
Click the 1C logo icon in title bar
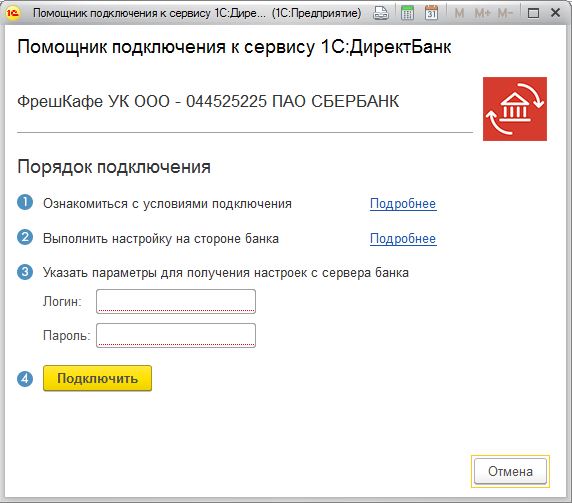pos(13,13)
